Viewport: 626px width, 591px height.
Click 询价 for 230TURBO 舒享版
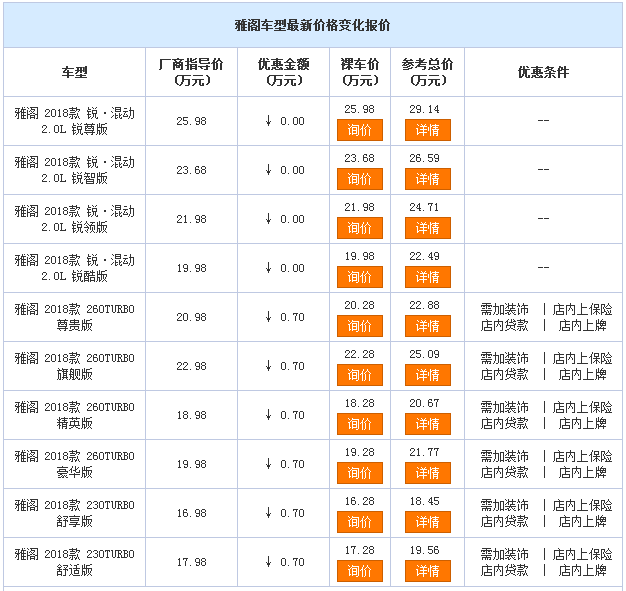coord(360,522)
